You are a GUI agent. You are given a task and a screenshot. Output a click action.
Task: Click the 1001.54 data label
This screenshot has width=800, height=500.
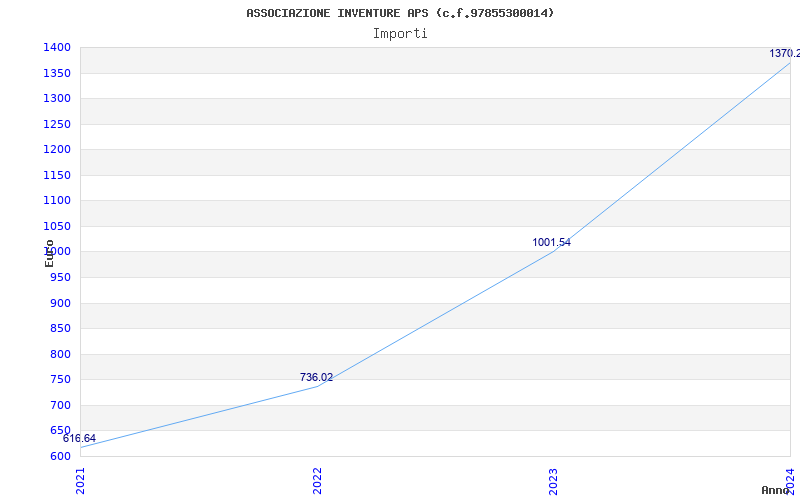552,242
